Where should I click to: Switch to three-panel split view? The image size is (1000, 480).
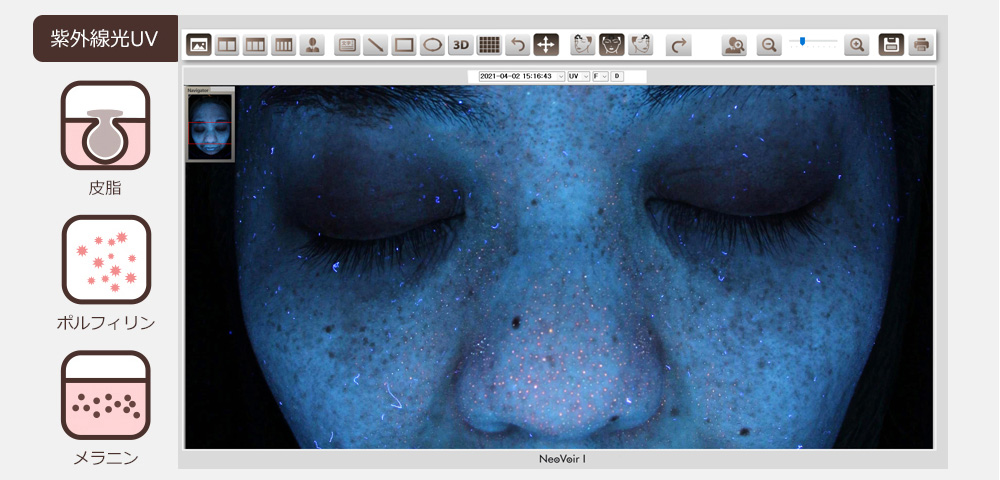[x=255, y=45]
